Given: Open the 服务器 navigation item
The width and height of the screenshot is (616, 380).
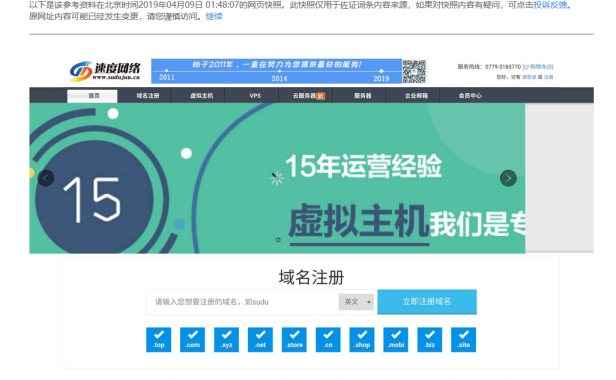Looking at the screenshot, I should (x=362, y=95).
